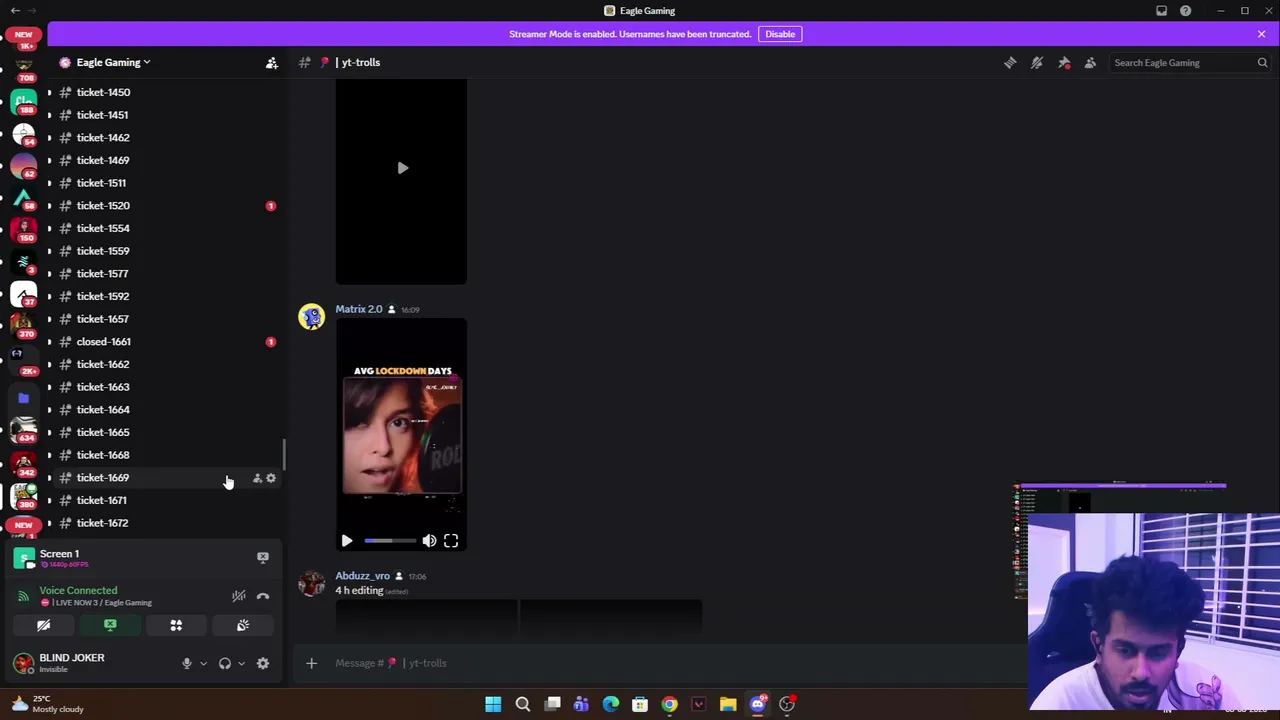The height and width of the screenshot is (720, 1280).
Task: Expand the ticket-1520 channel arrow
Action: pyautogui.click(x=49, y=206)
